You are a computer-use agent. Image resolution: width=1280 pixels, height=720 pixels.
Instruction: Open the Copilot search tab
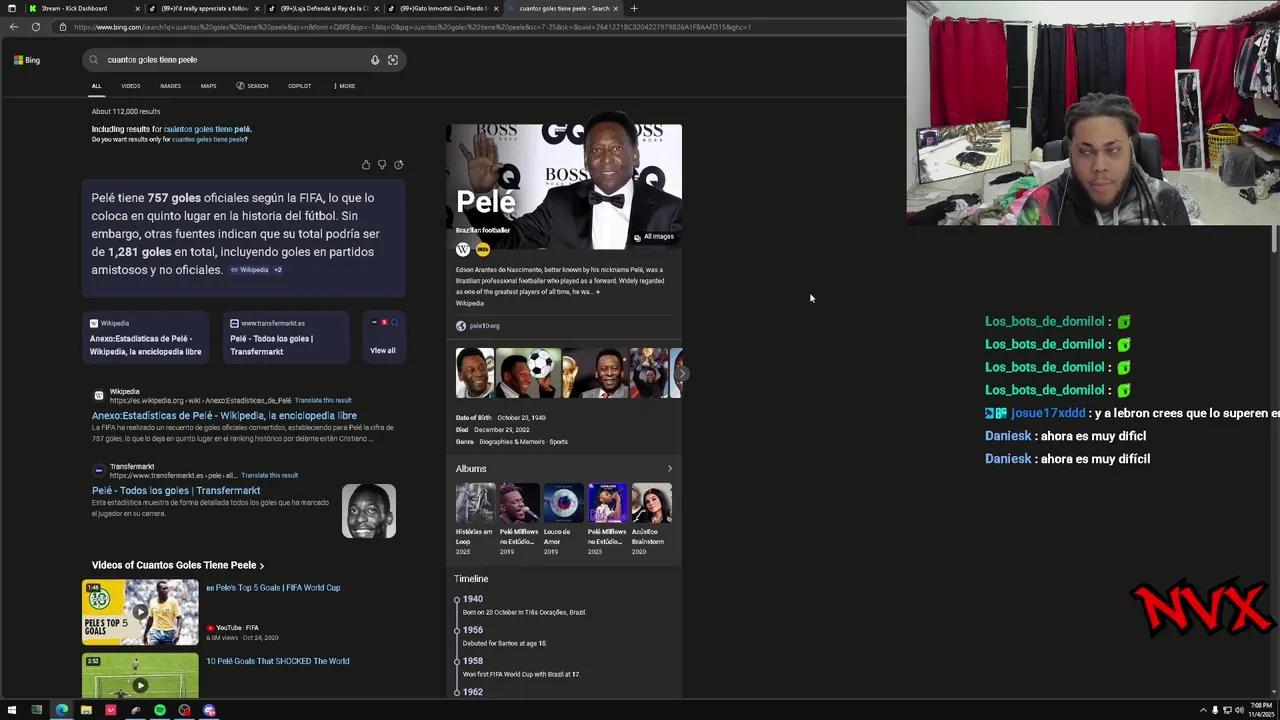pos(300,86)
